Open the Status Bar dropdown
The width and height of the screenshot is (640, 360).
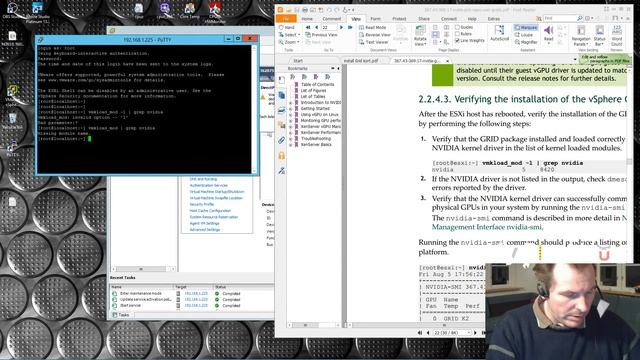pyautogui.click(x=599, y=36)
